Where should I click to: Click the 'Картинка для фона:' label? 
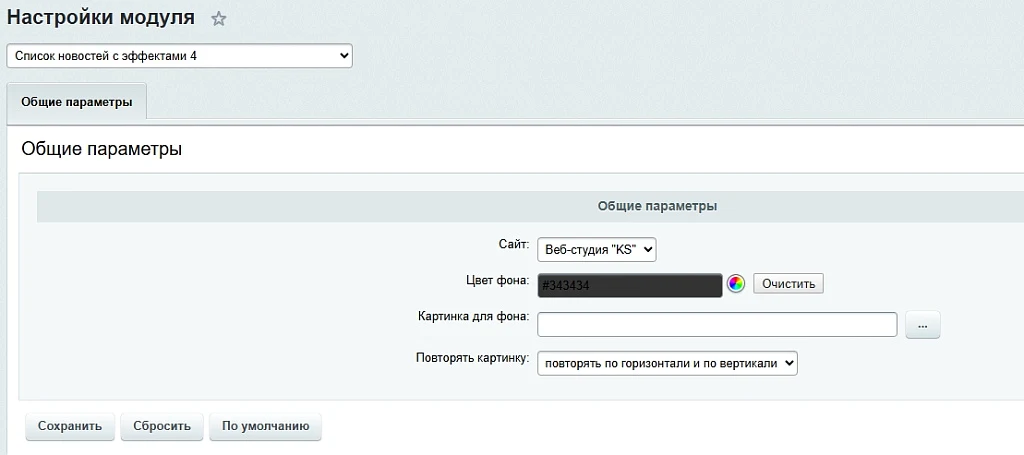tap(473, 317)
